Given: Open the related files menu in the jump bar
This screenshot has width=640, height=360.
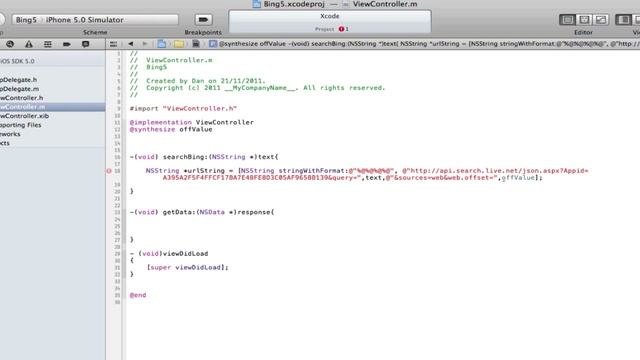Looking at the screenshot, I should [x=113, y=44].
